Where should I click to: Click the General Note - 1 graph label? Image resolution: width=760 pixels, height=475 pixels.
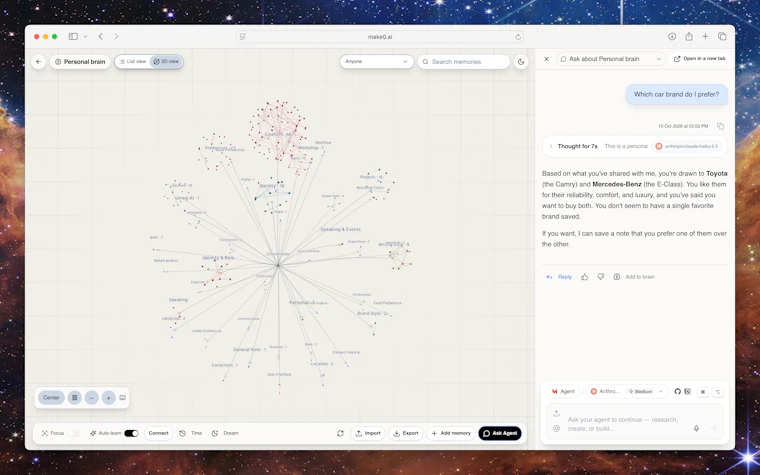click(x=249, y=349)
